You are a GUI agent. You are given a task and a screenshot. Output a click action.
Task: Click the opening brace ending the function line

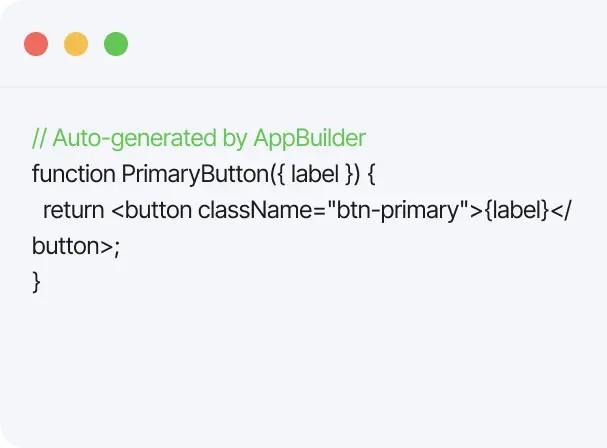click(x=370, y=174)
